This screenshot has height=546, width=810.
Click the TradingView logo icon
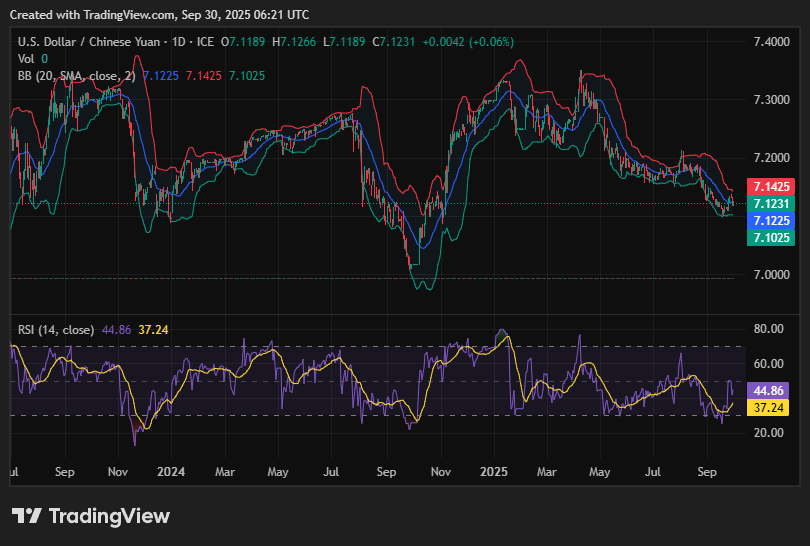tap(27, 516)
